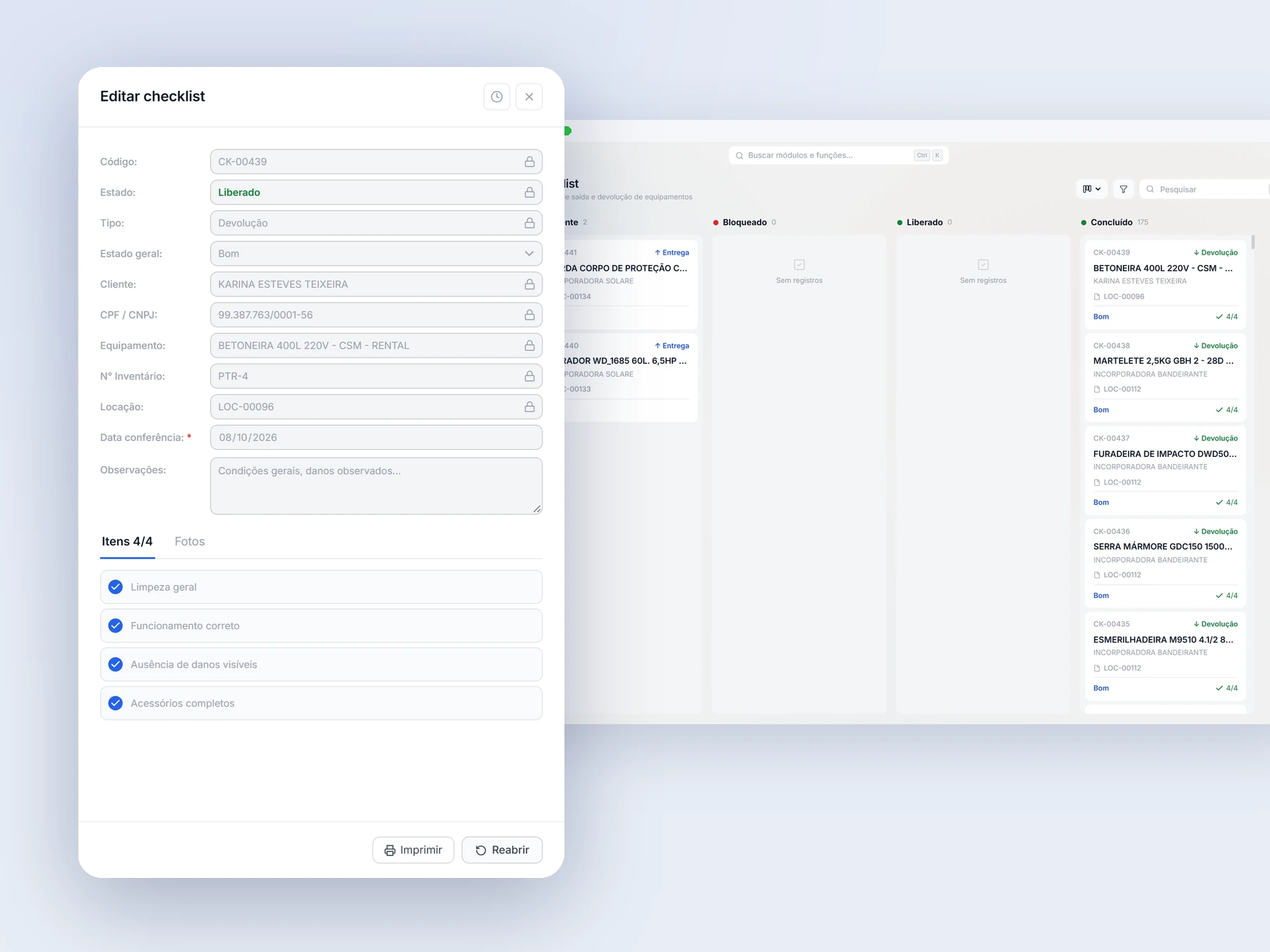This screenshot has height=952, width=1270.
Task: Open the CK-00439 BETONEIRA card in Concluído
Action: [1166, 284]
